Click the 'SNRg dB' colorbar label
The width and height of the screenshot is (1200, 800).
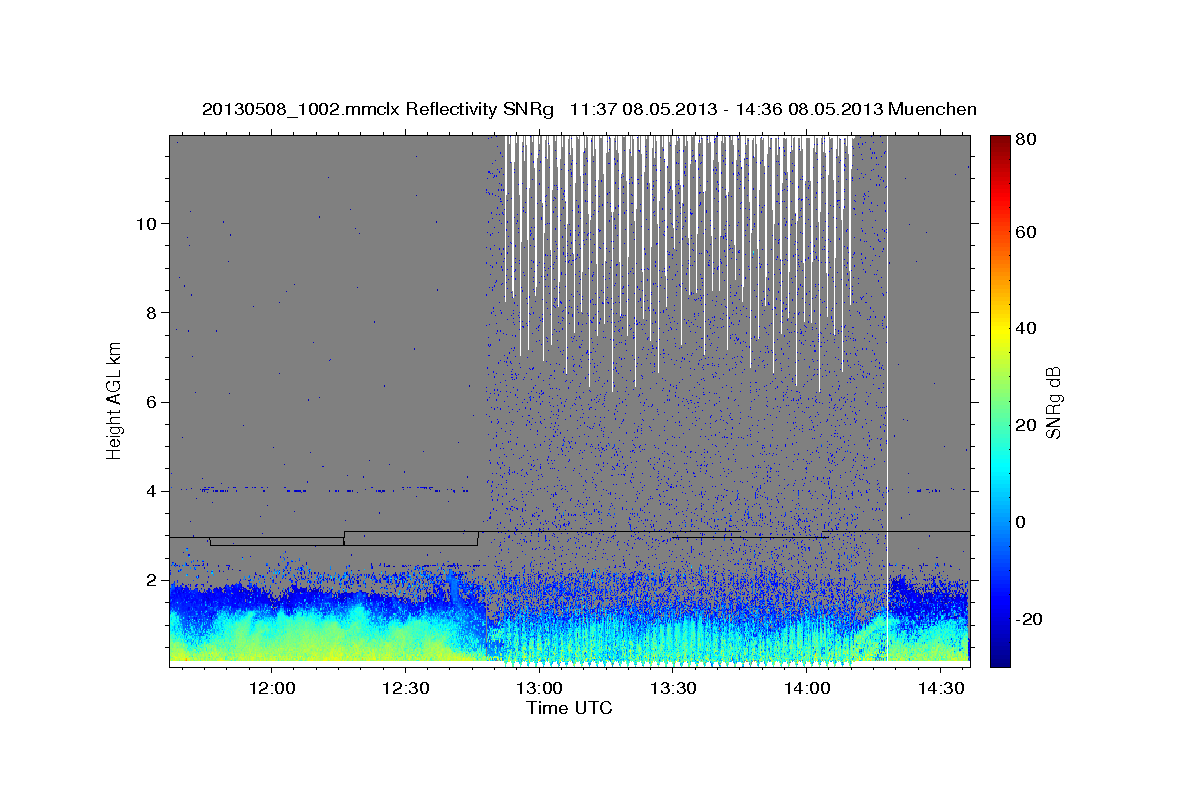coord(1053,402)
